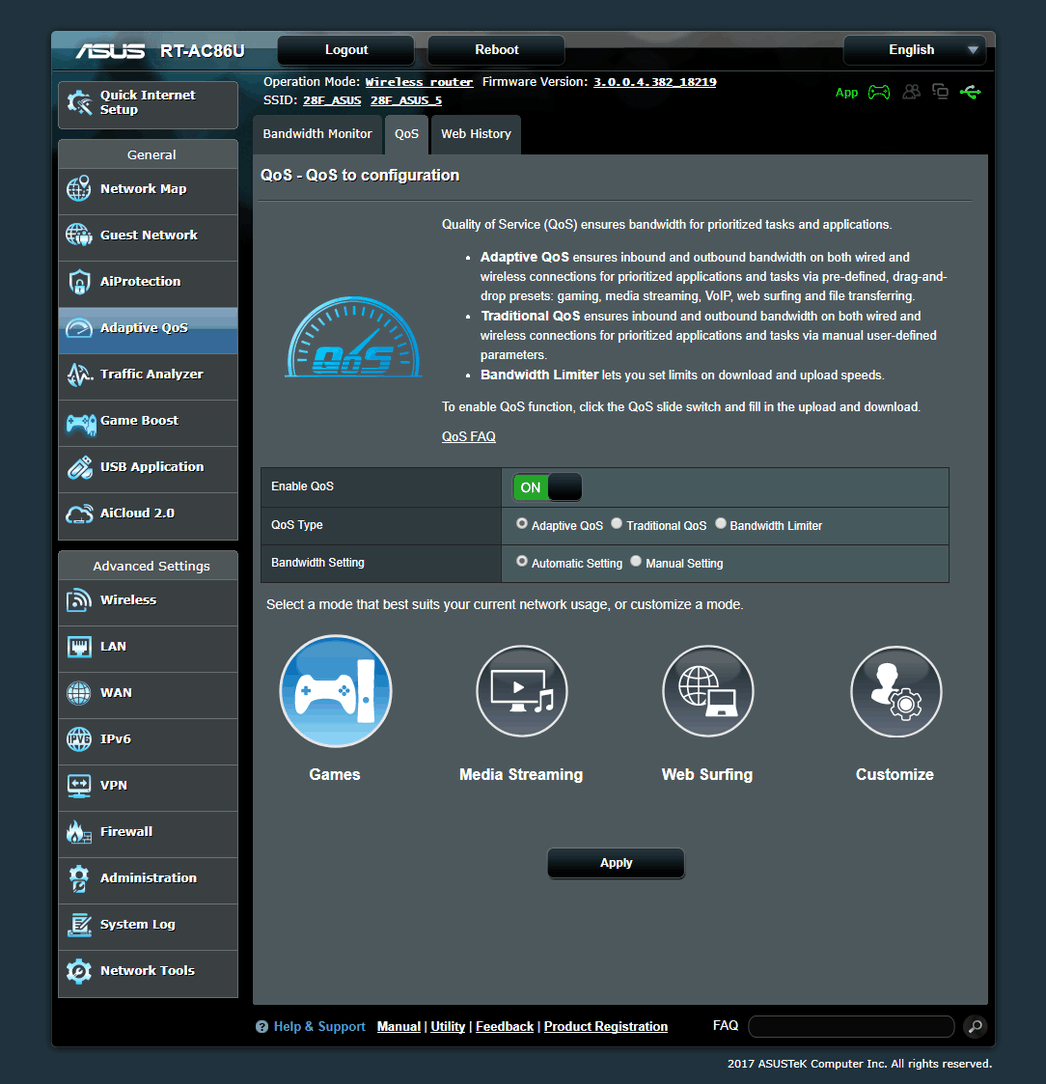Choose Manual Setting for bandwidth
This screenshot has width=1046, height=1084.
(636, 561)
